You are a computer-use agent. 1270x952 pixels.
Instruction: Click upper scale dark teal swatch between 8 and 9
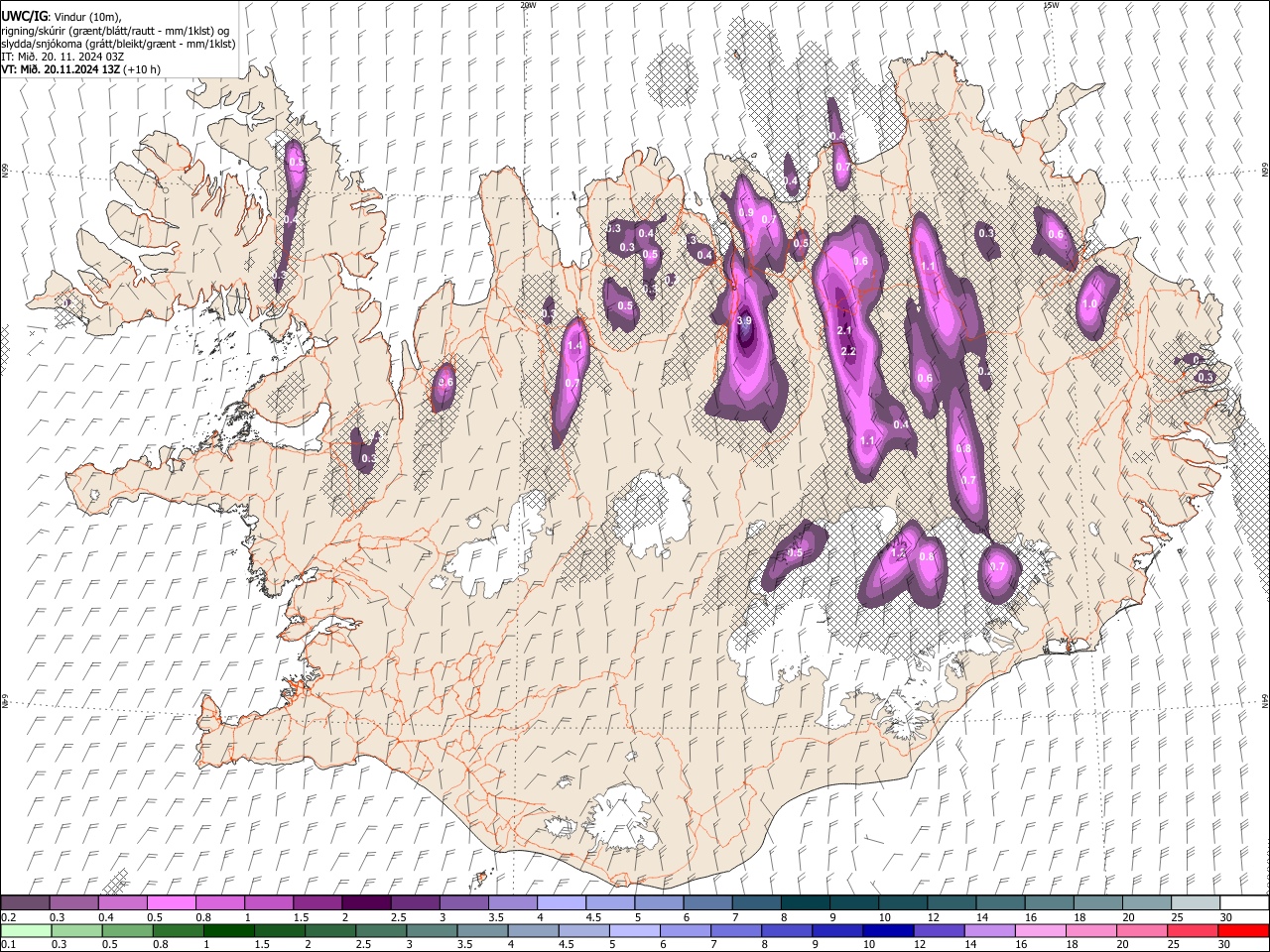click(805, 903)
